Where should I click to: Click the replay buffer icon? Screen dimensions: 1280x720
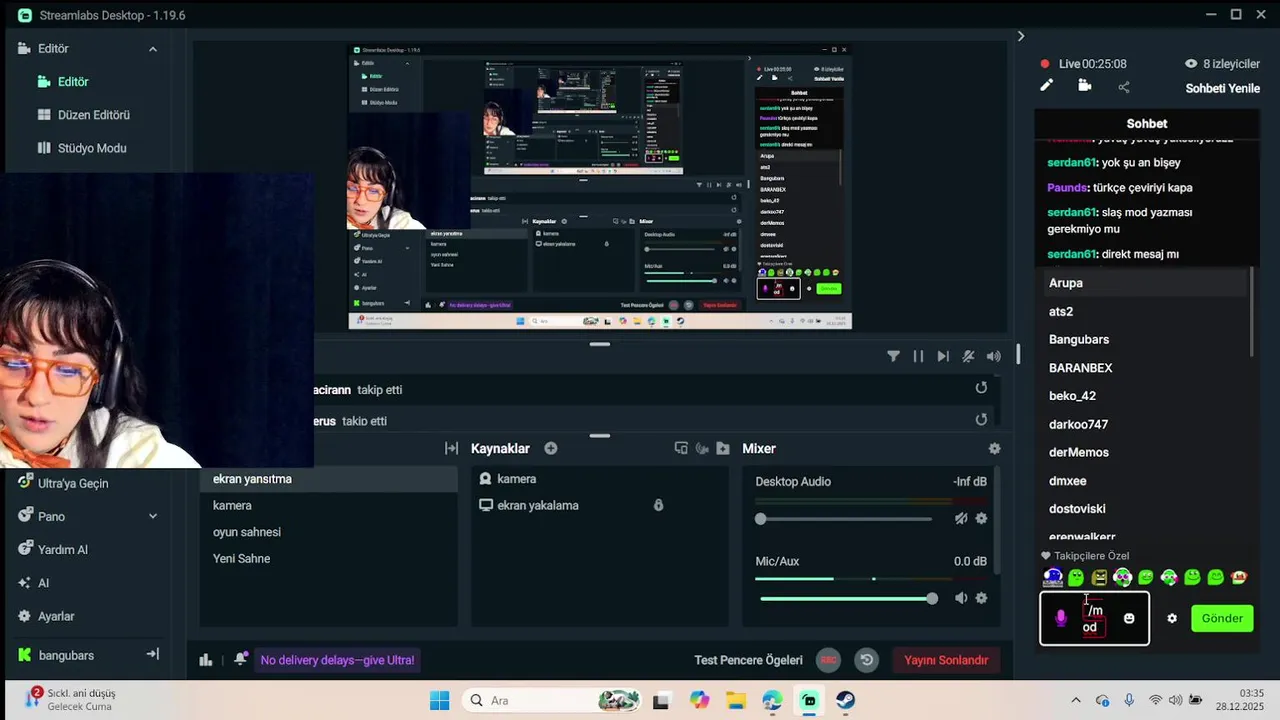867,660
